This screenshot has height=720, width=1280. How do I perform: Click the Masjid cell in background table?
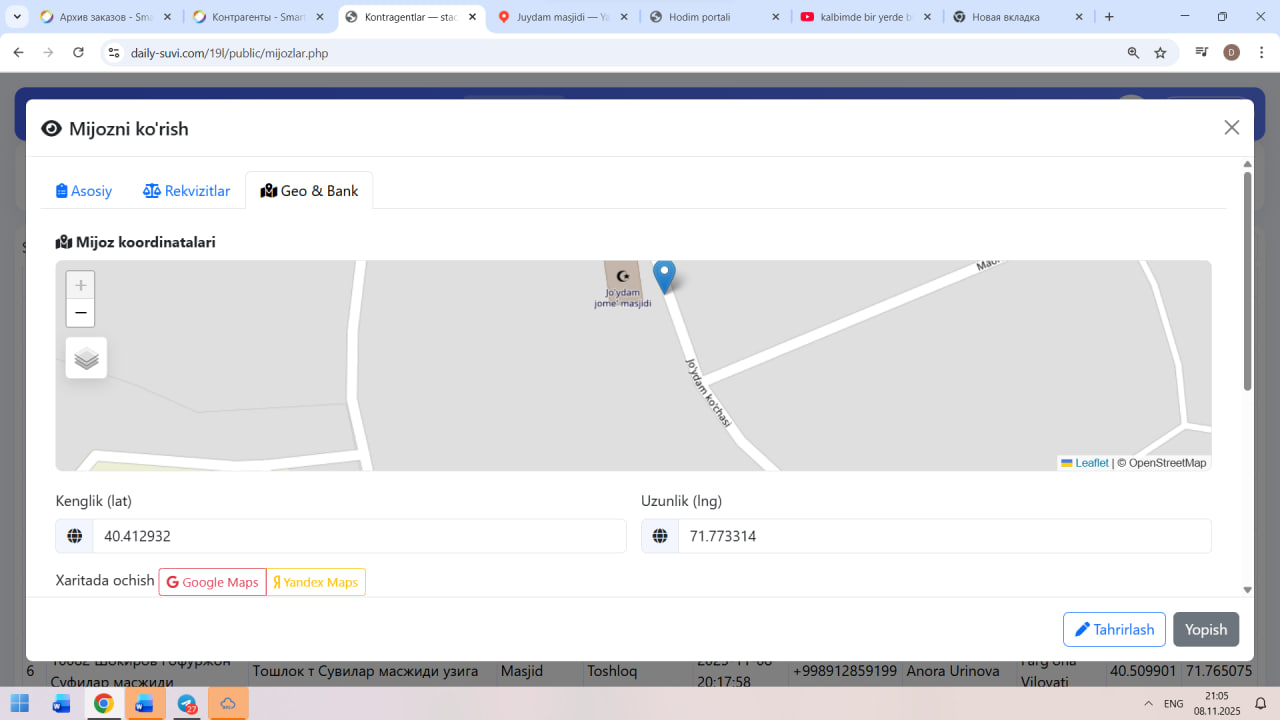click(x=522, y=671)
